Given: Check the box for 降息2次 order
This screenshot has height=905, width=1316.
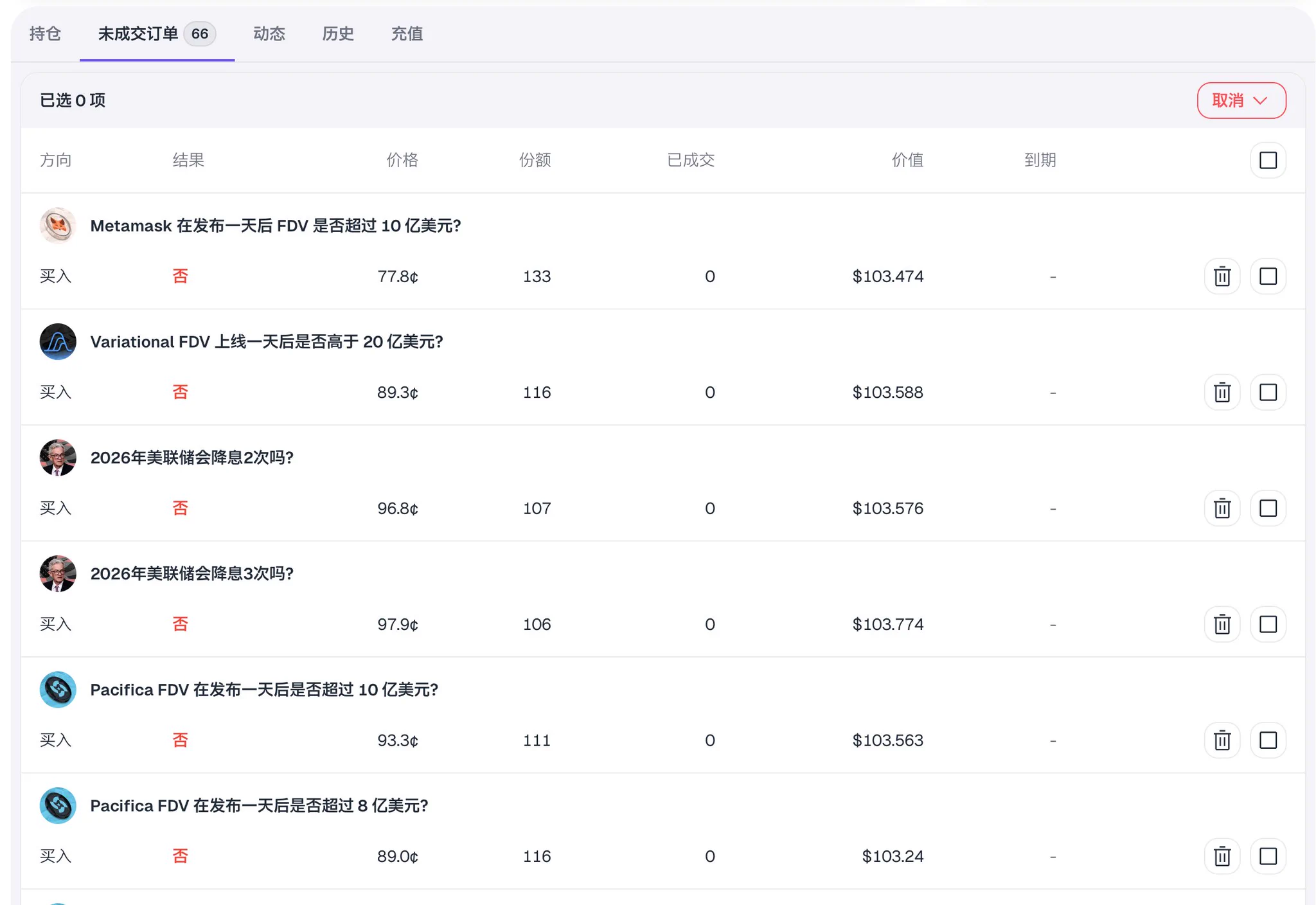Looking at the screenshot, I should 1268,508.
